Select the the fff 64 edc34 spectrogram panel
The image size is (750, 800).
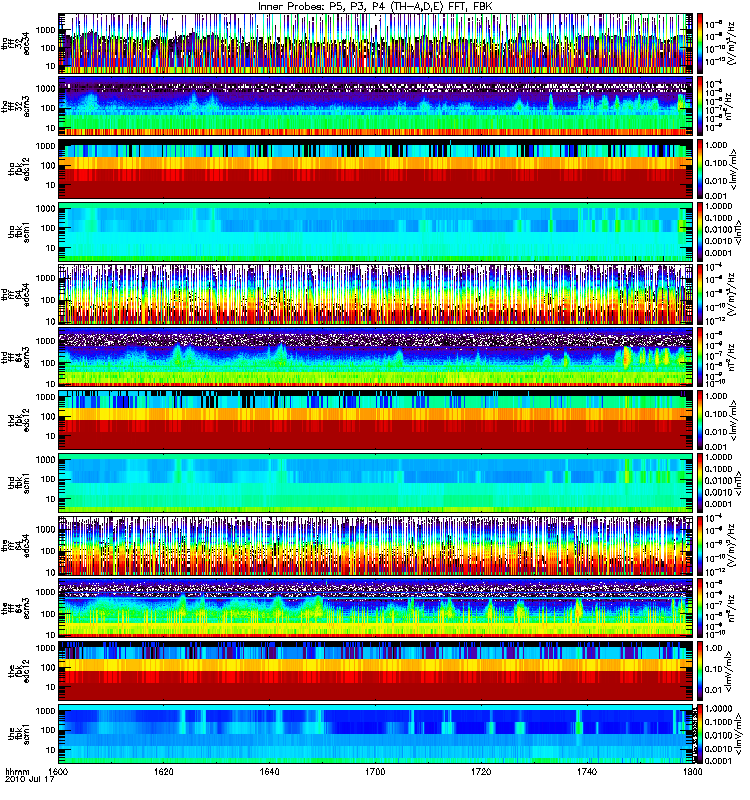pos(376,545)
